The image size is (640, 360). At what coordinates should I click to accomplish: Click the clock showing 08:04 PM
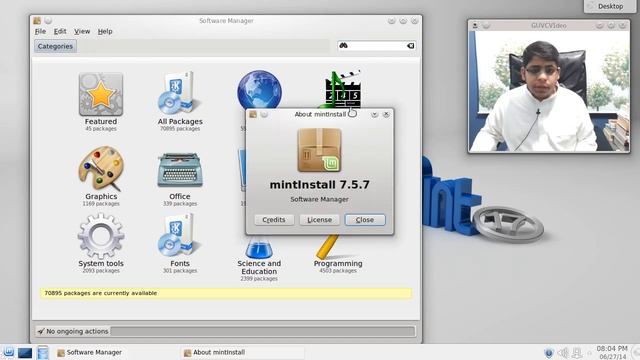pos(612,349)
